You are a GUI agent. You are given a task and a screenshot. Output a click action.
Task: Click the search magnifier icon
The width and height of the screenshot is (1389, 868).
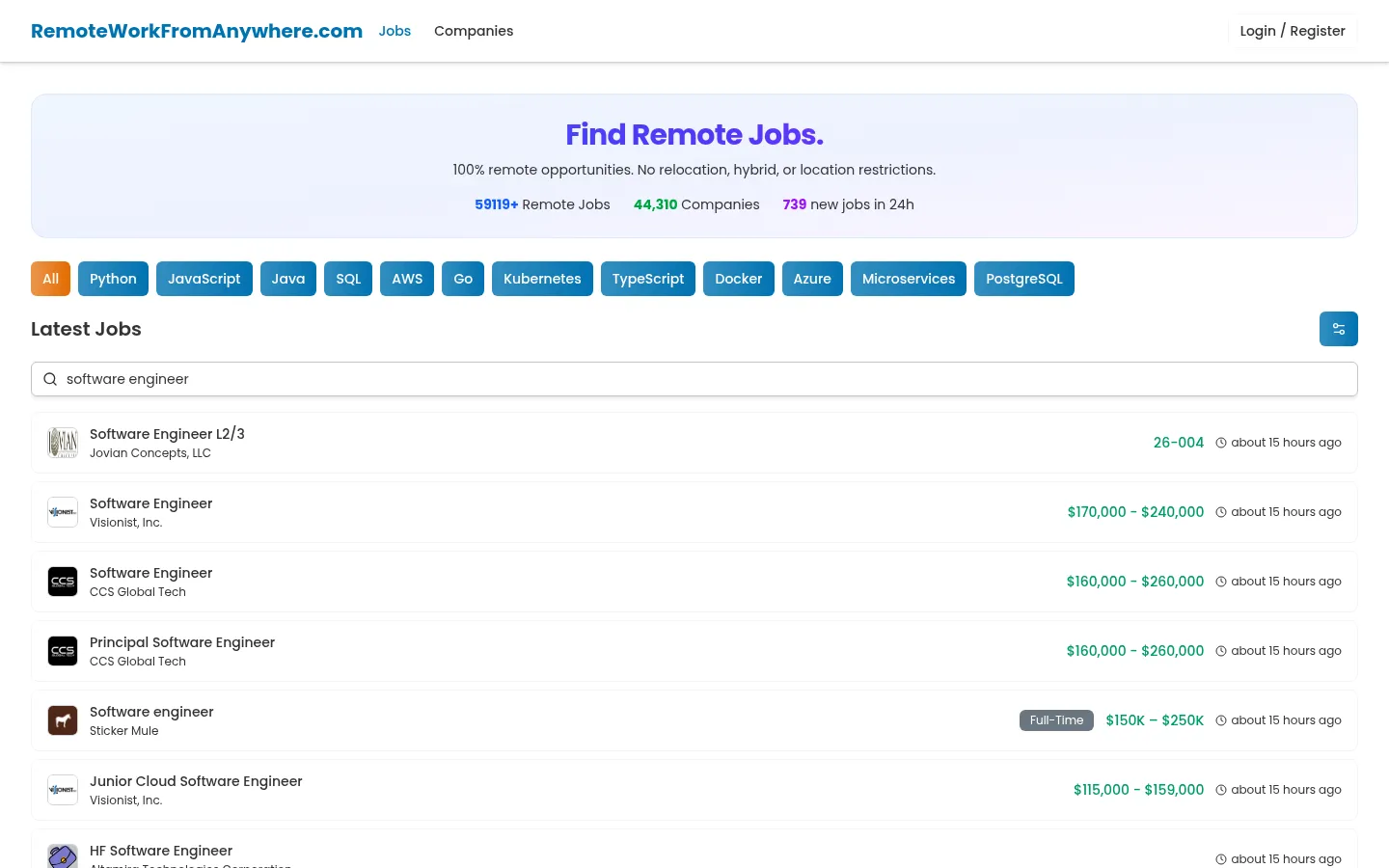point(50,379)
